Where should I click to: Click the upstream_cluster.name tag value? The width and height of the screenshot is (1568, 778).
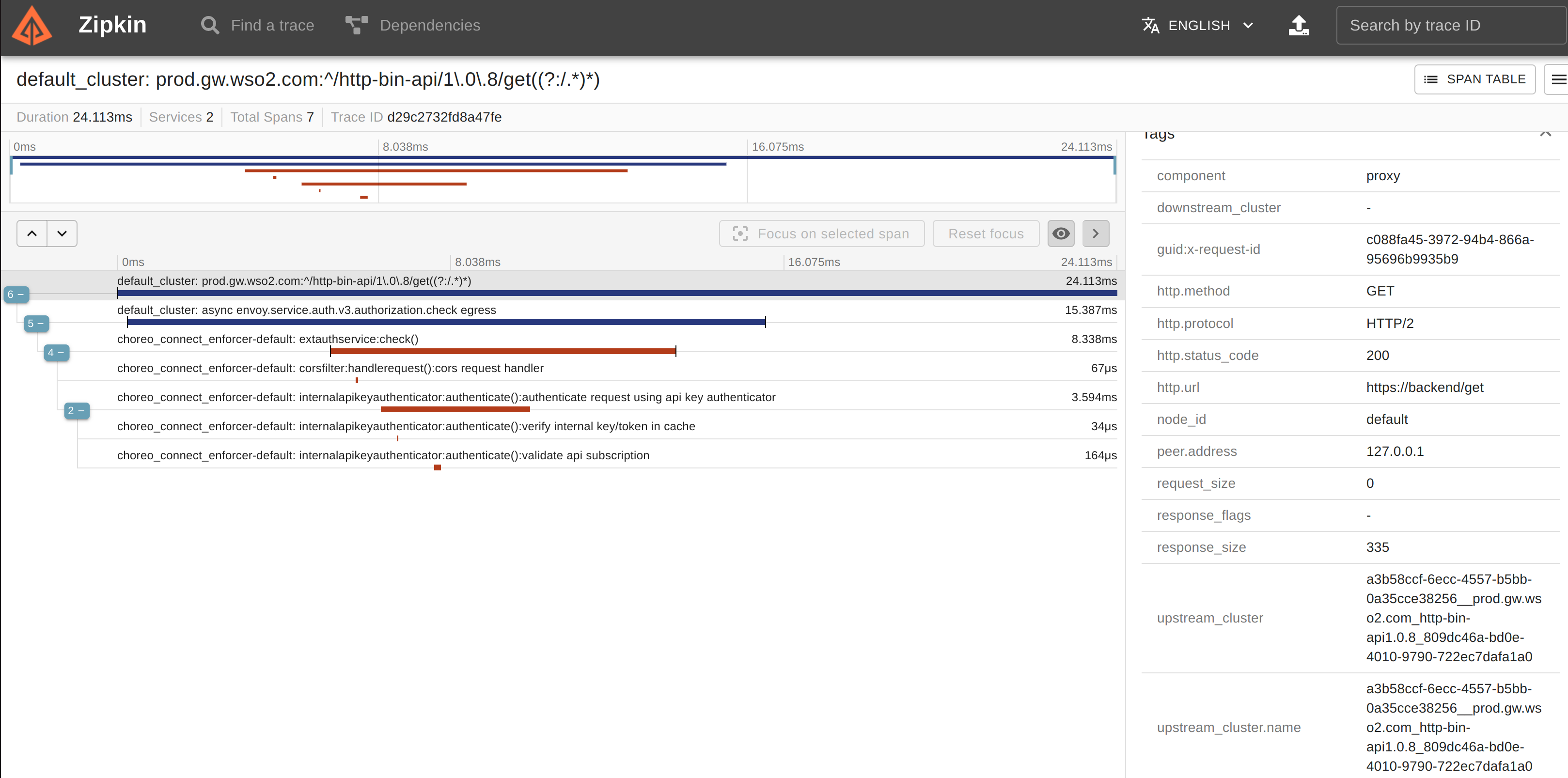point(1454,728)
